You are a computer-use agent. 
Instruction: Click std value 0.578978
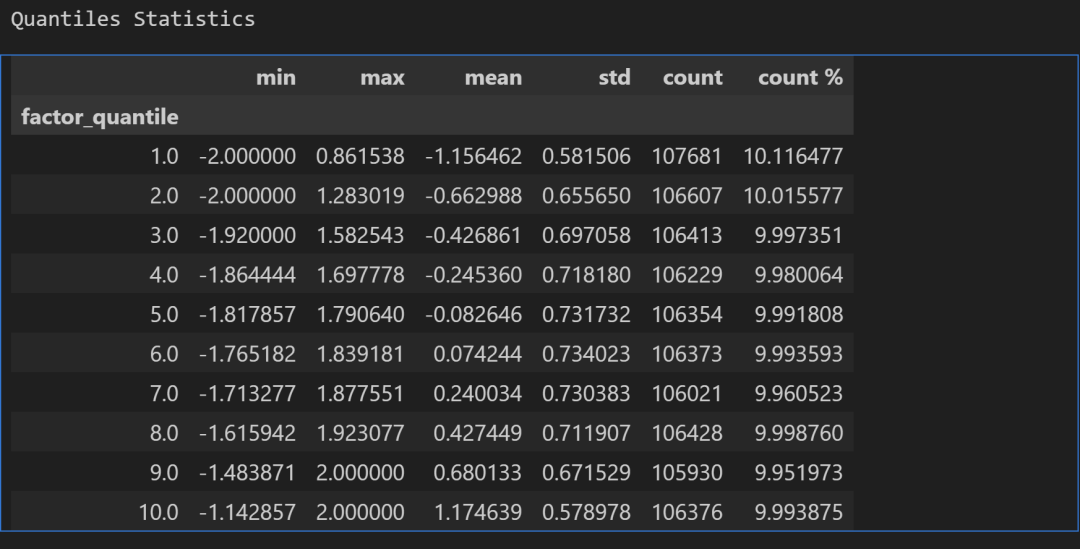(586, 512)
